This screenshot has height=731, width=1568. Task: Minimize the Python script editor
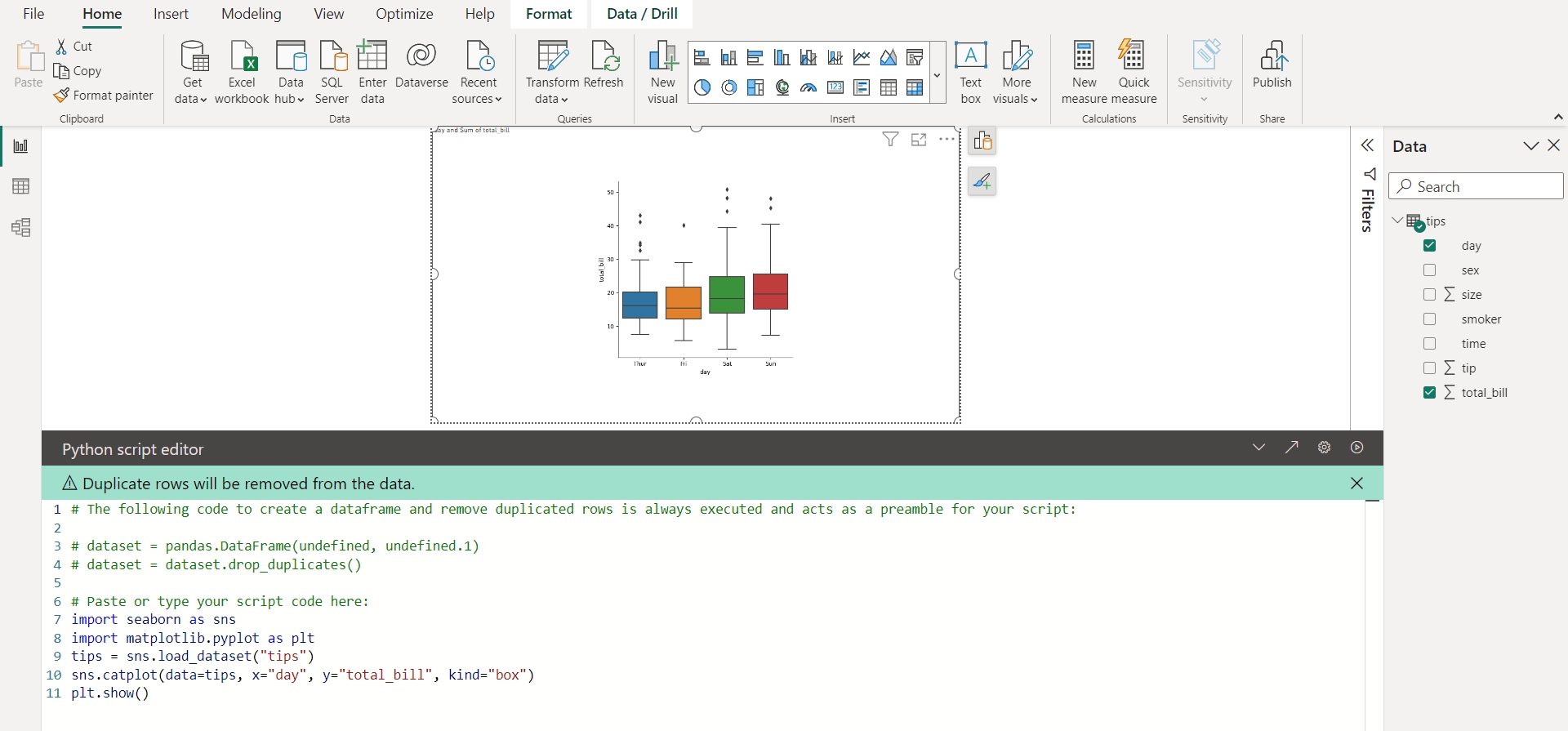[x=1259, y=448]
